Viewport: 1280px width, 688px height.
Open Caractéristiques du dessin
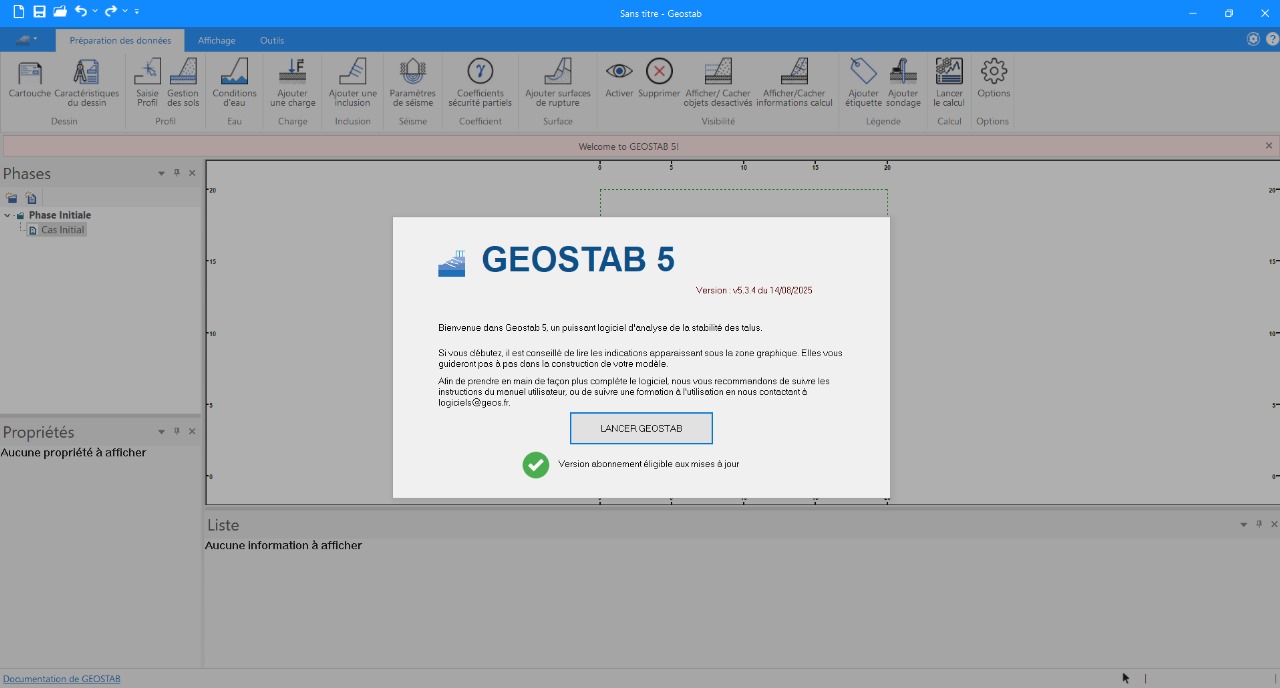(86, 82)
